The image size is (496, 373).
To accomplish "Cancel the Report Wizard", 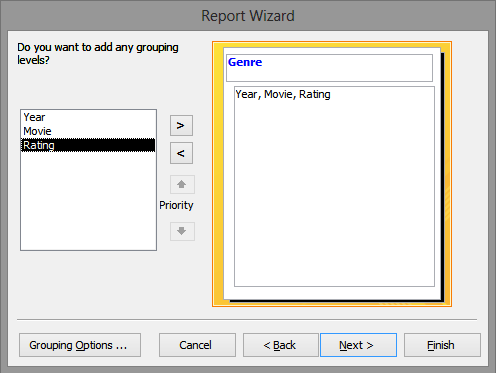I will [x=197, y=345].
